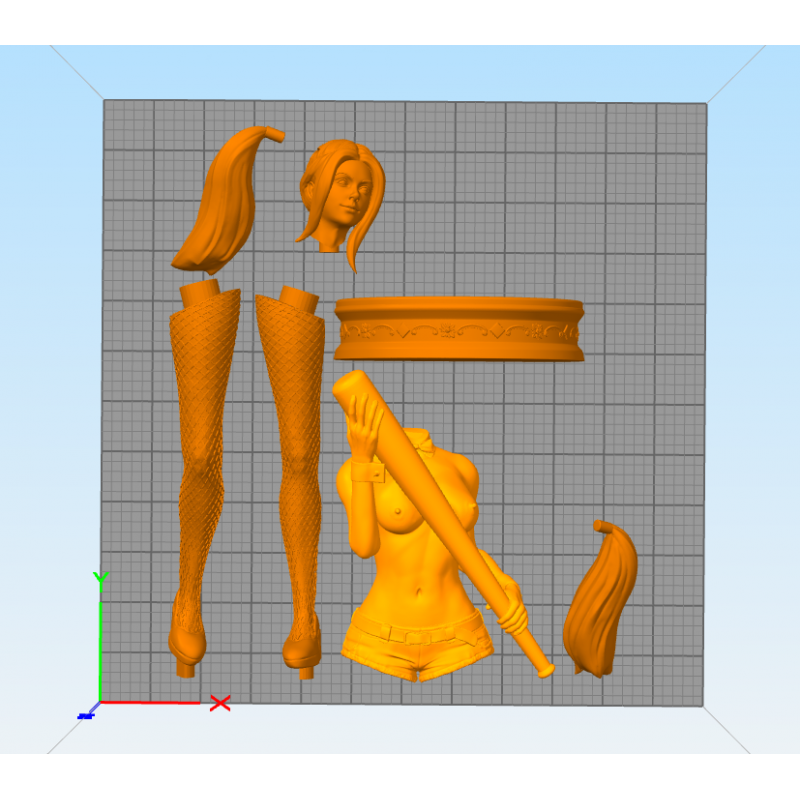Click the red X axis marker
Screen dimensions: 800x800
point(221,703)
